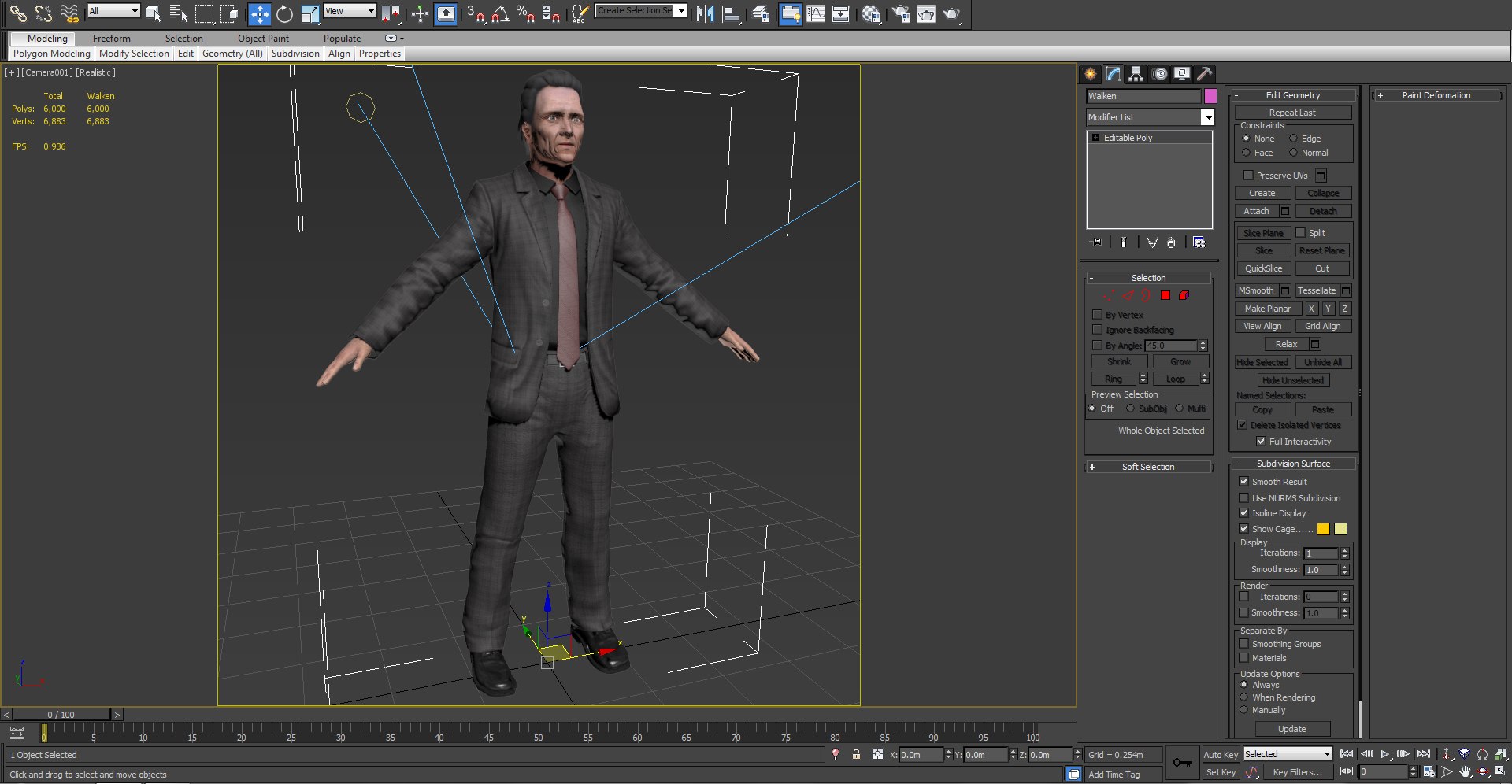
Task: Select Polygon sub-object level icon
Action: click(1165, 295)
